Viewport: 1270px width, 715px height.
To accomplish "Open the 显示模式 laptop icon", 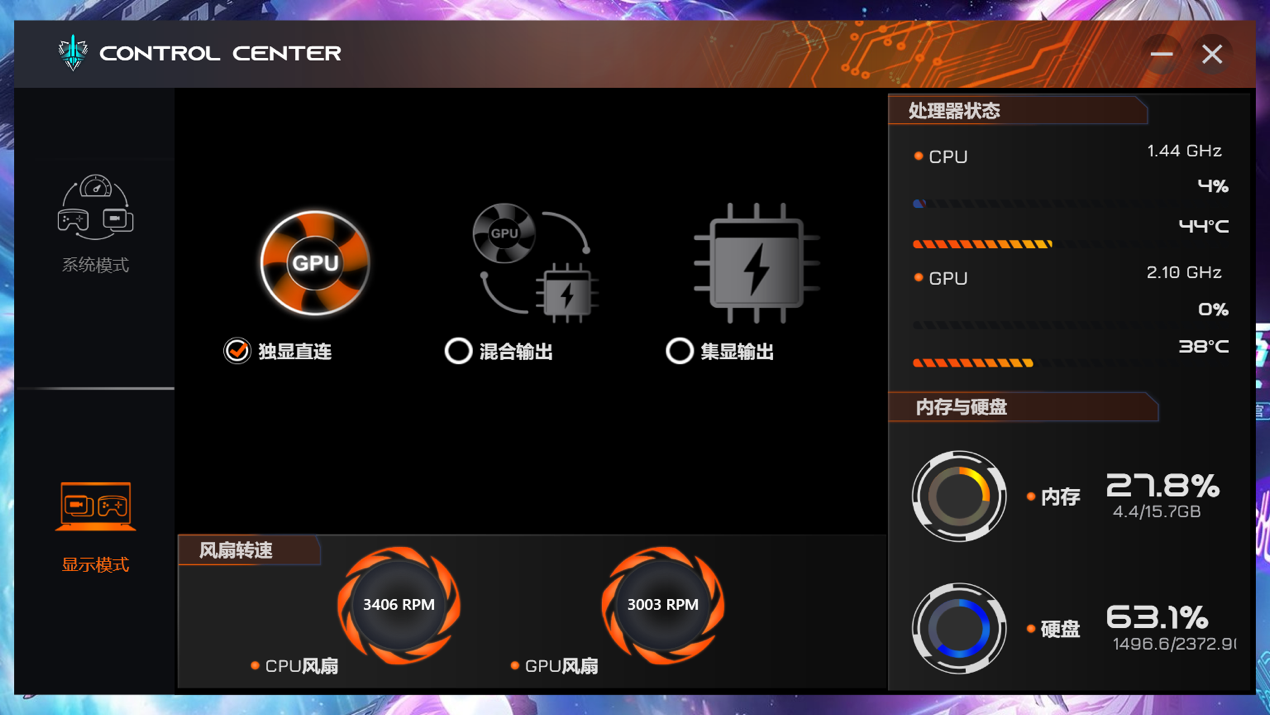I will coord(96,506).
